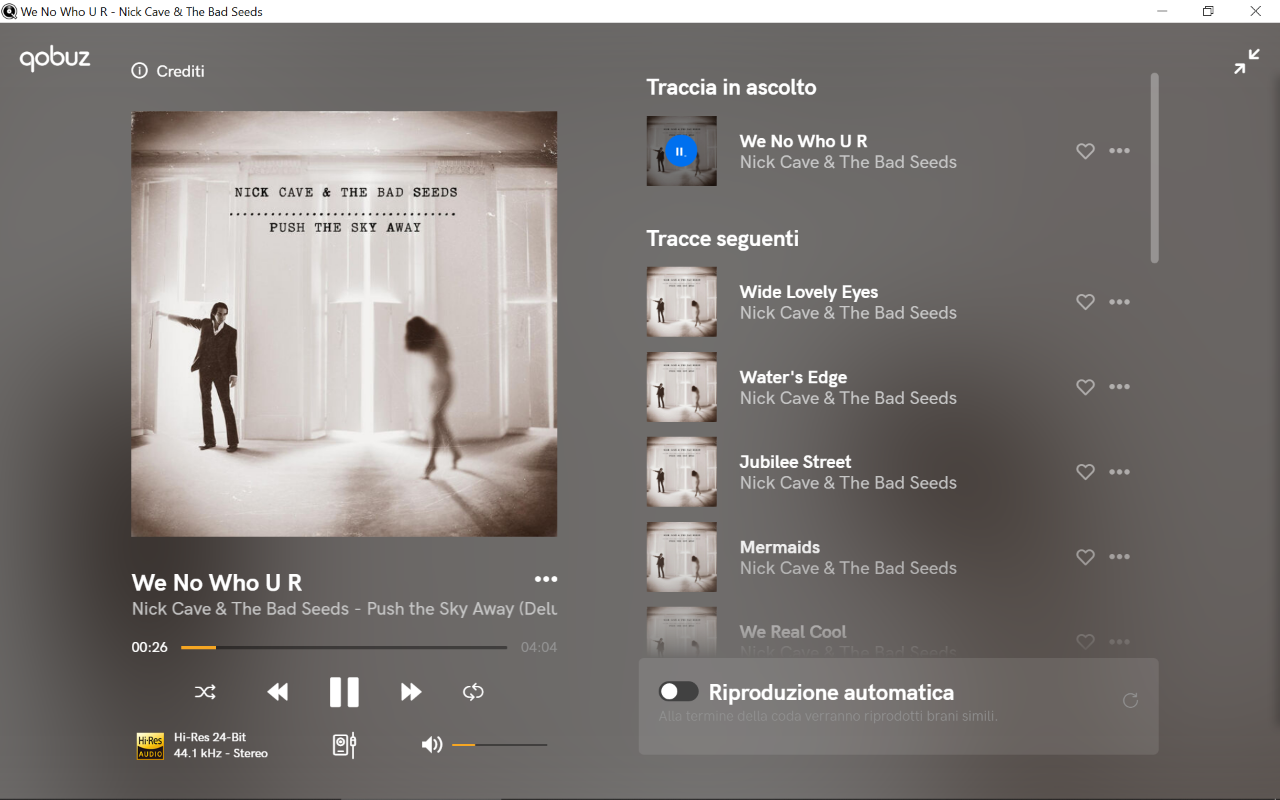
Task: Click the total duration 04:04
Action: (x=539, y=647)
